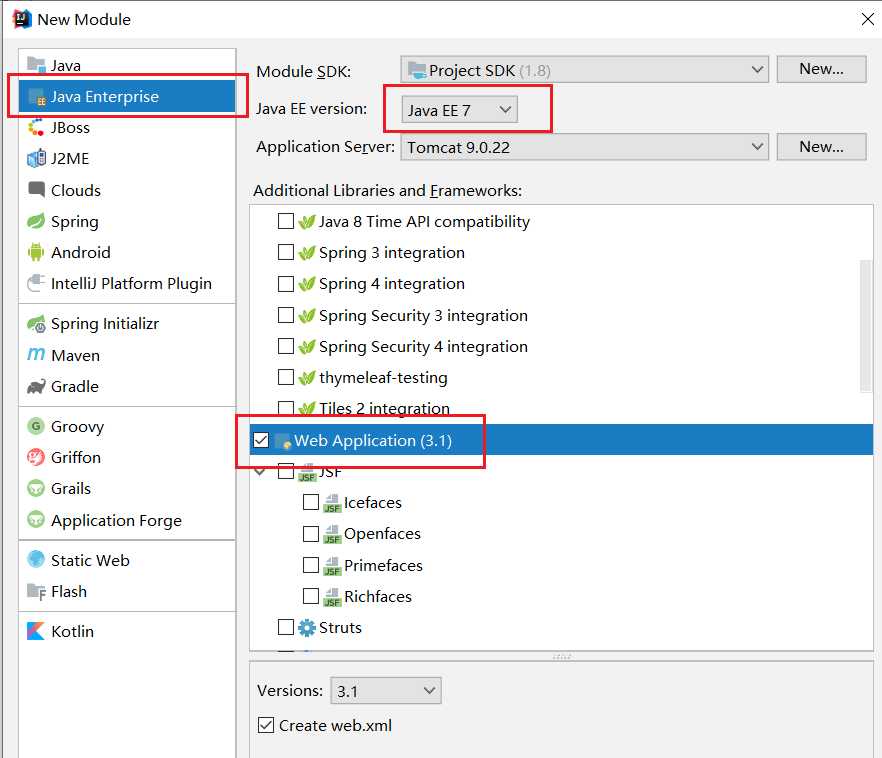Click the Application Forge icon
This screenshot has width=882, height=758.
tap(36, 520)
